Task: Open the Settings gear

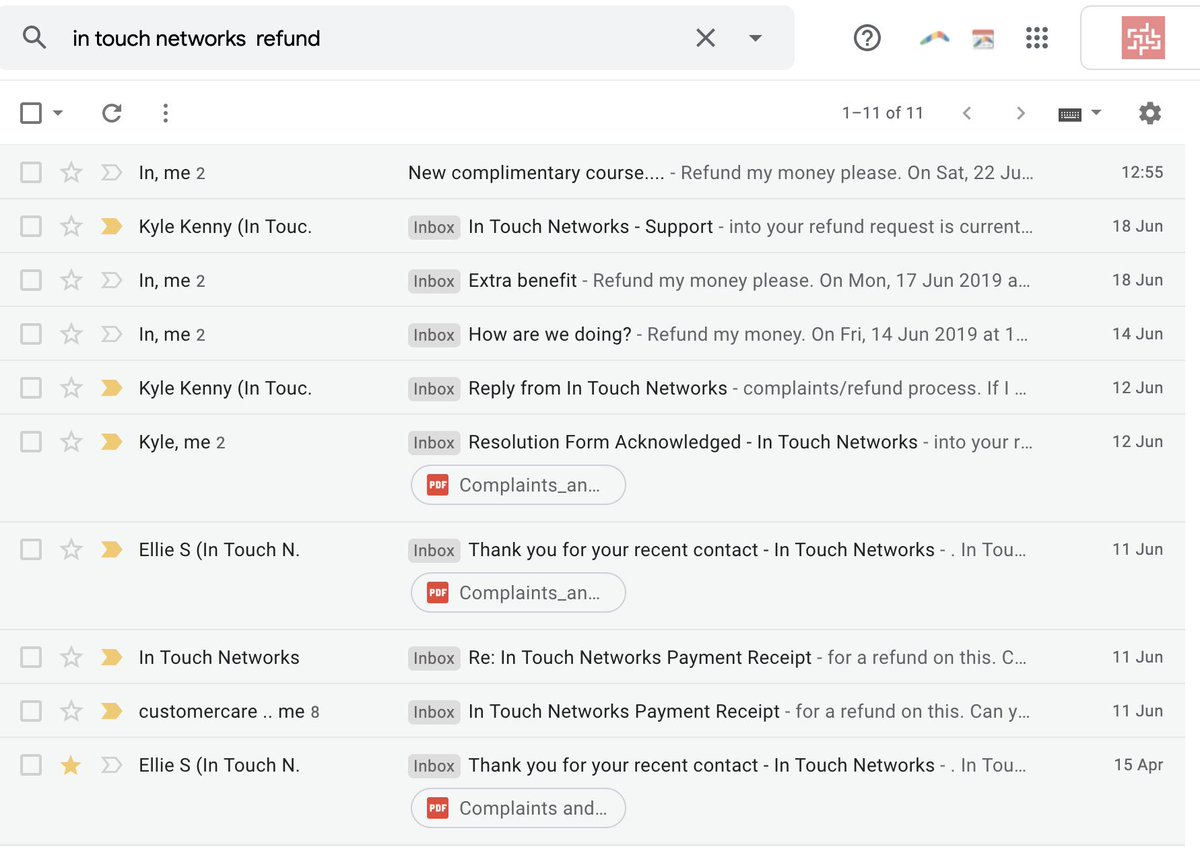Action: [x=1150, y=113]
